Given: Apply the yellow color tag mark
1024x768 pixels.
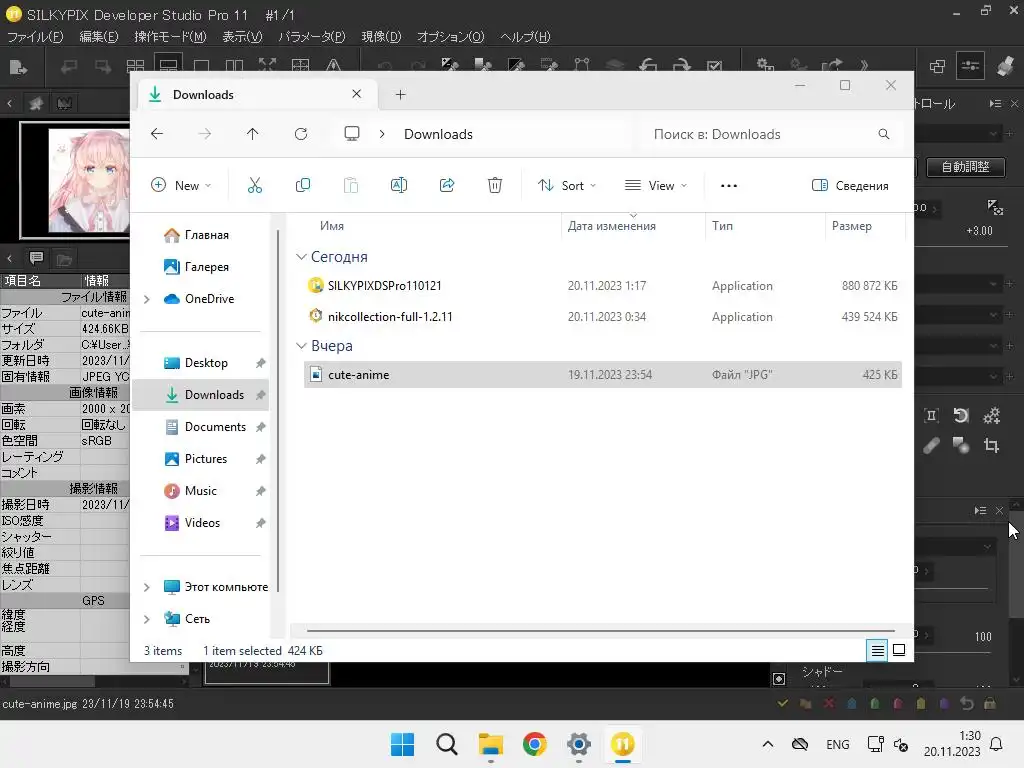Looking at the screenshot, I should click(921, 703).
